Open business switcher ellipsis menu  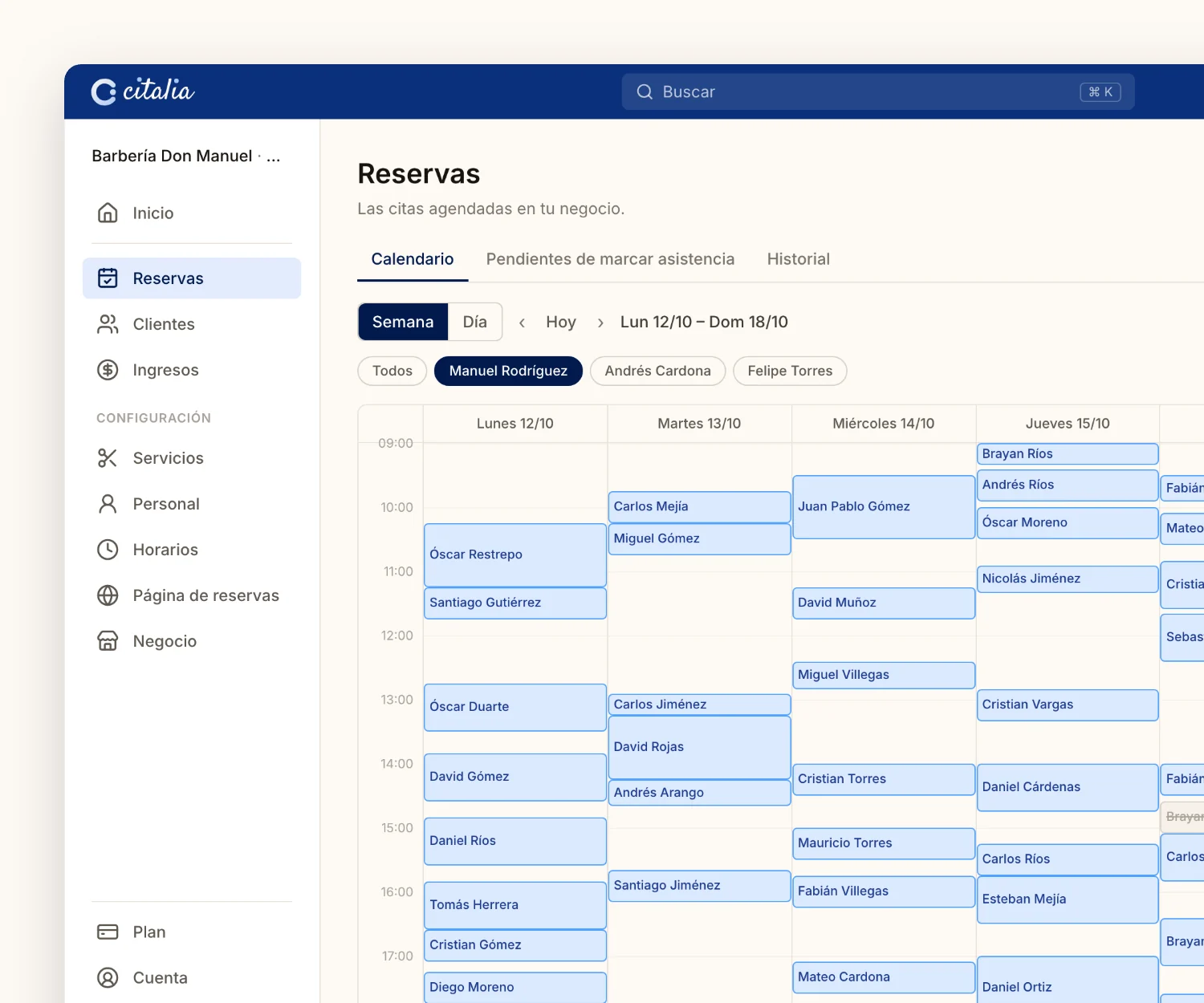(274, 156)
